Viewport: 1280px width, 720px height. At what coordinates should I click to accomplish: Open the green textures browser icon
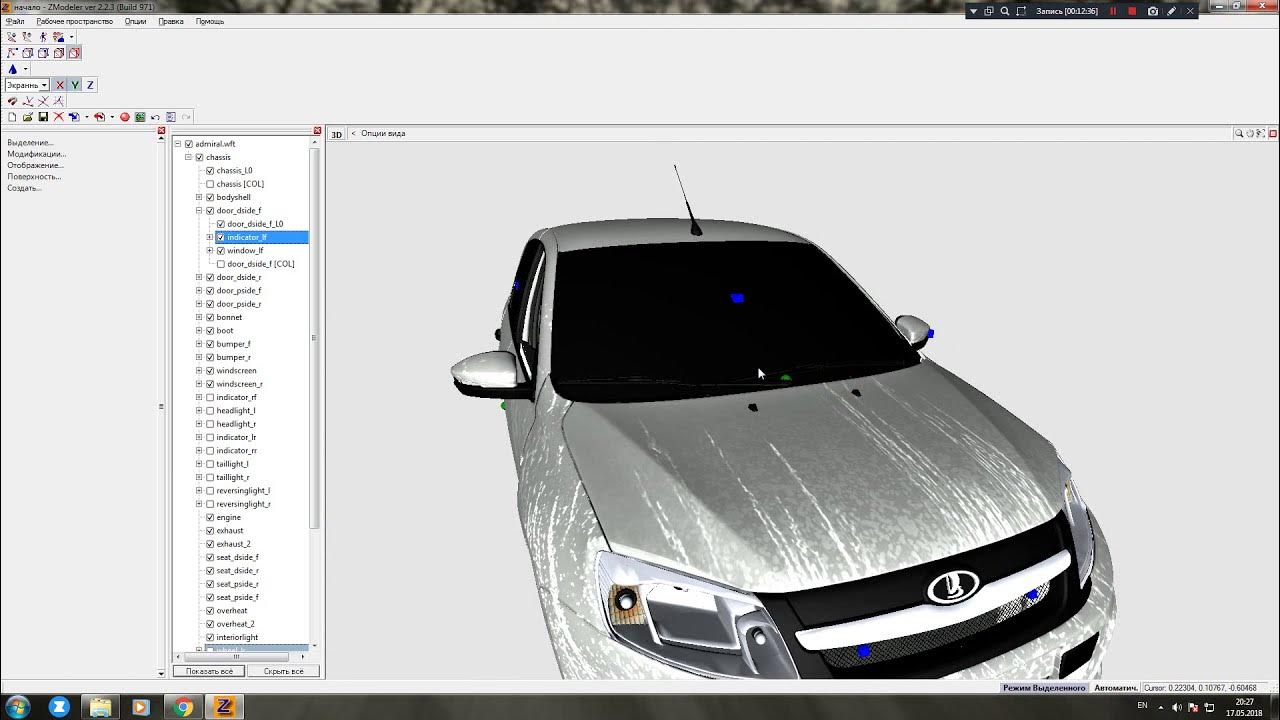click(140, 117)
